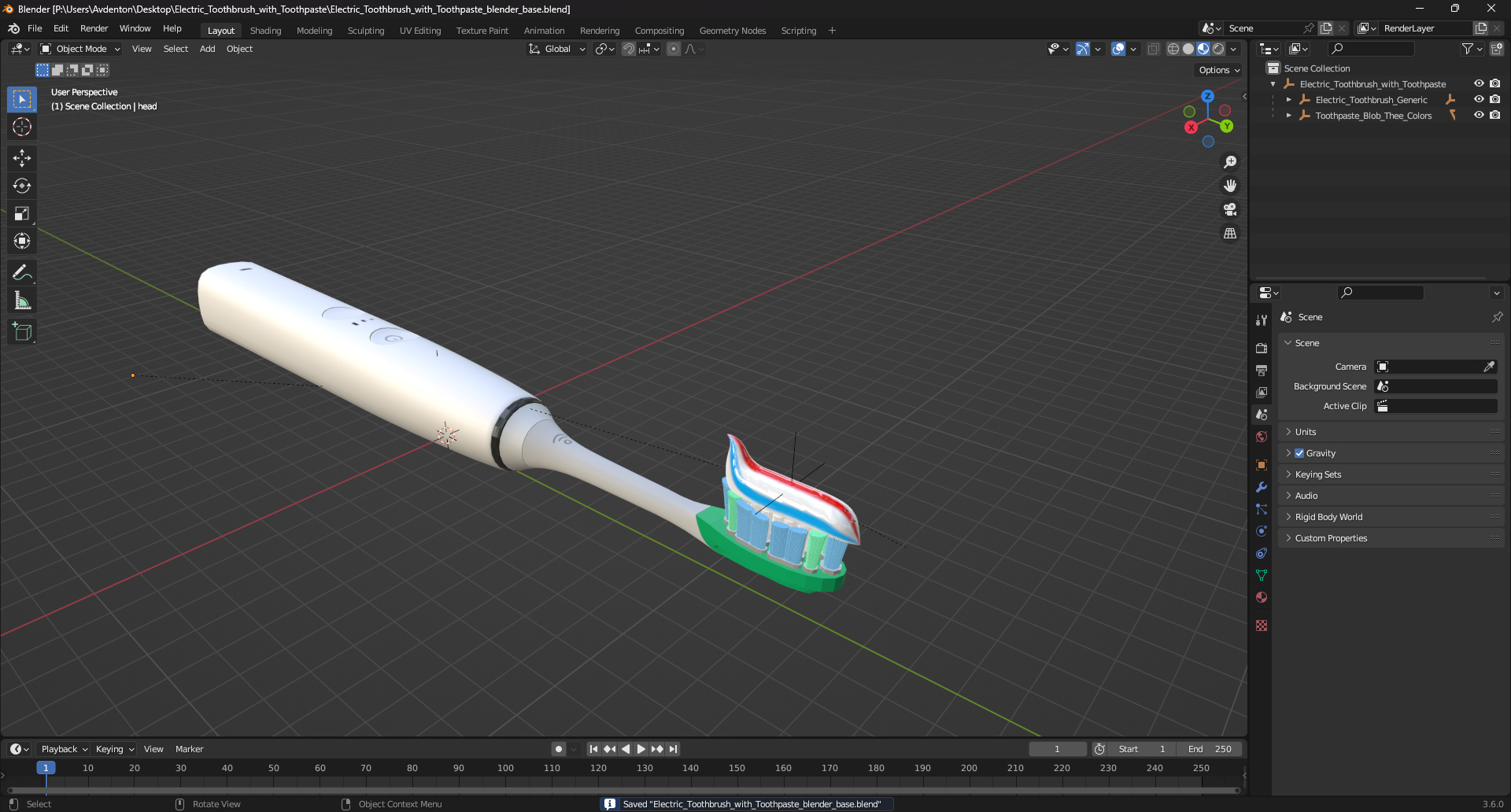Open the View Layer properties tab
Image resolution: width=1511 pixels, height=812 pixels.
1262,392
